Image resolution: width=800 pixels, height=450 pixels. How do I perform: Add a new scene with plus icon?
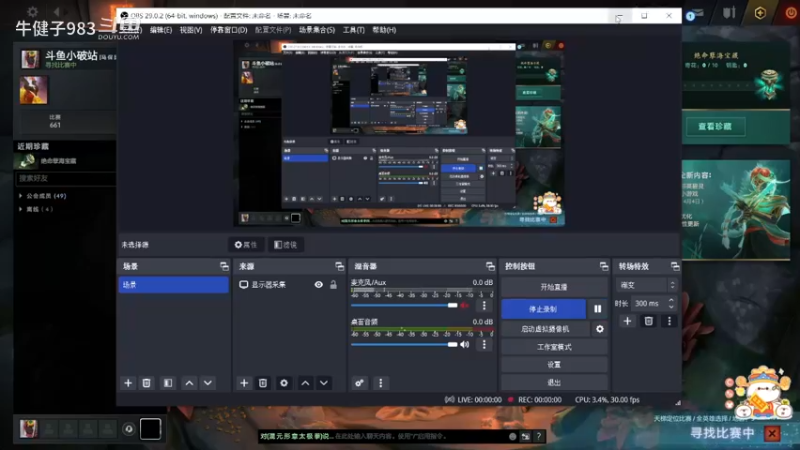(128, 383)
